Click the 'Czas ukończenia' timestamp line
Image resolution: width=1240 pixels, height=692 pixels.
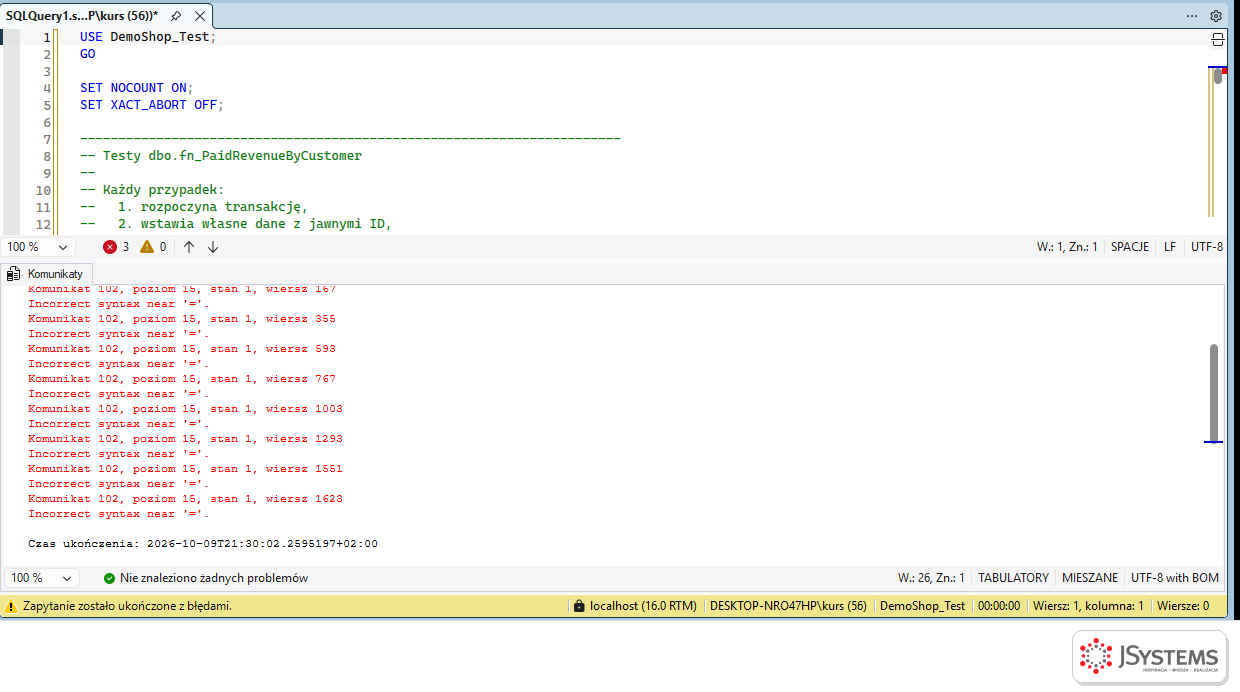pos(203,544)
